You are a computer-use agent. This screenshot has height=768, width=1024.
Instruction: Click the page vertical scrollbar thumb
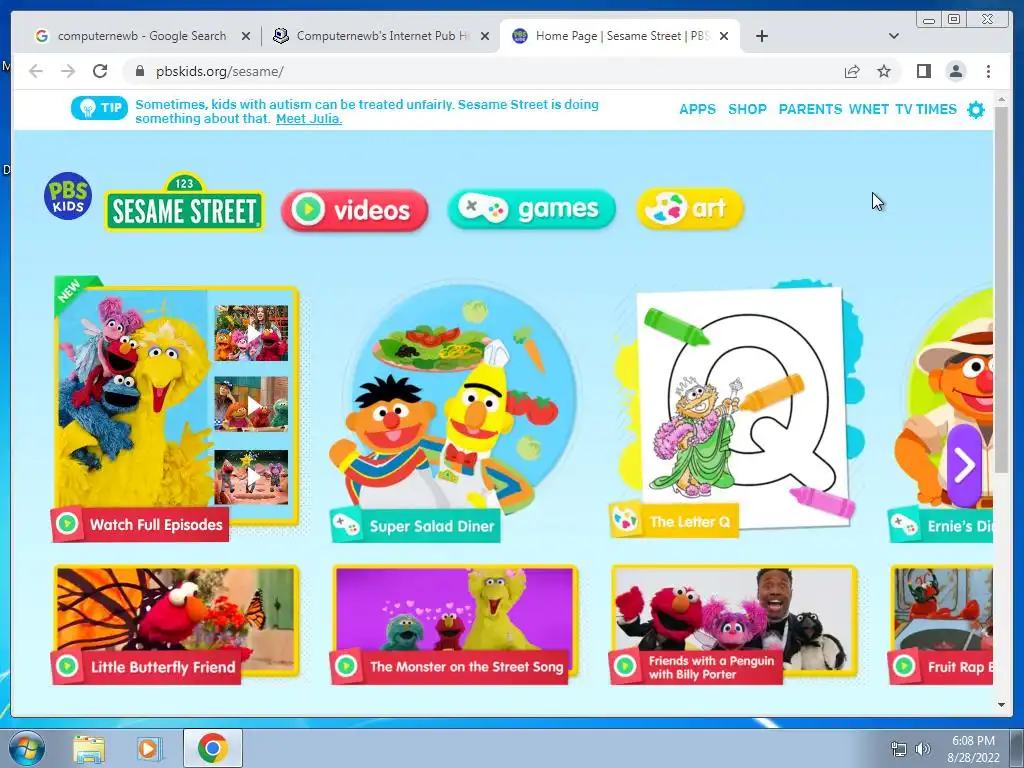1002,291
